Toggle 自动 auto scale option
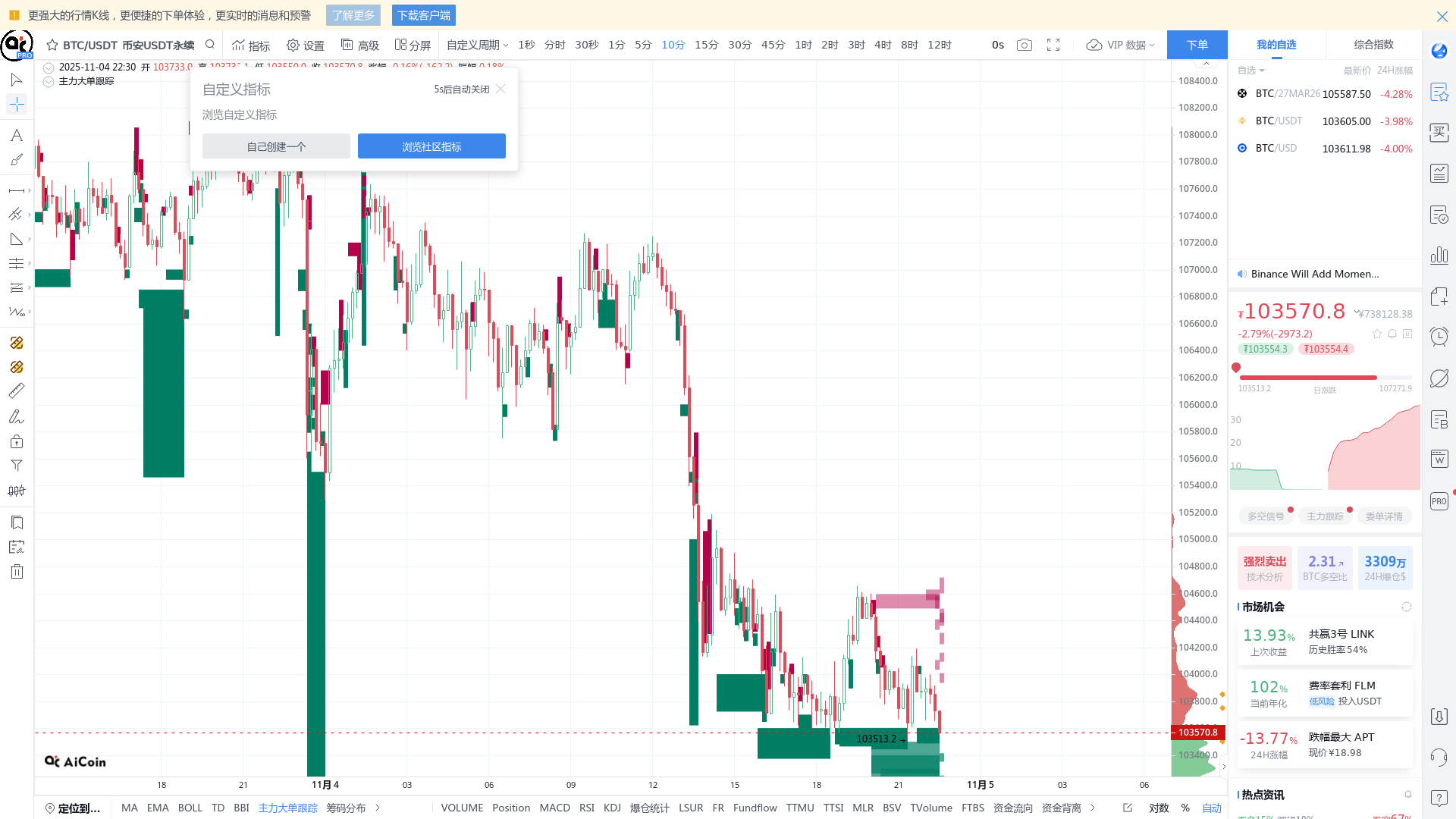Image resolution: width=1456 pixels, height=819 pixels. pyautogui.click(x=1211, y=808)
